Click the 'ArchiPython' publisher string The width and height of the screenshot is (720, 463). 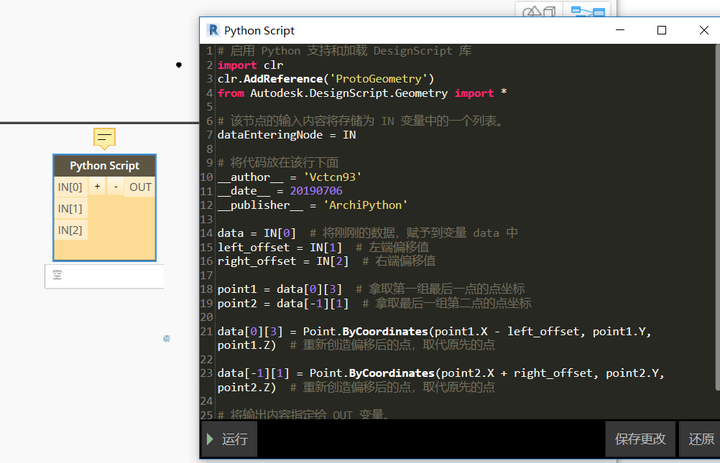pos(365,205)
